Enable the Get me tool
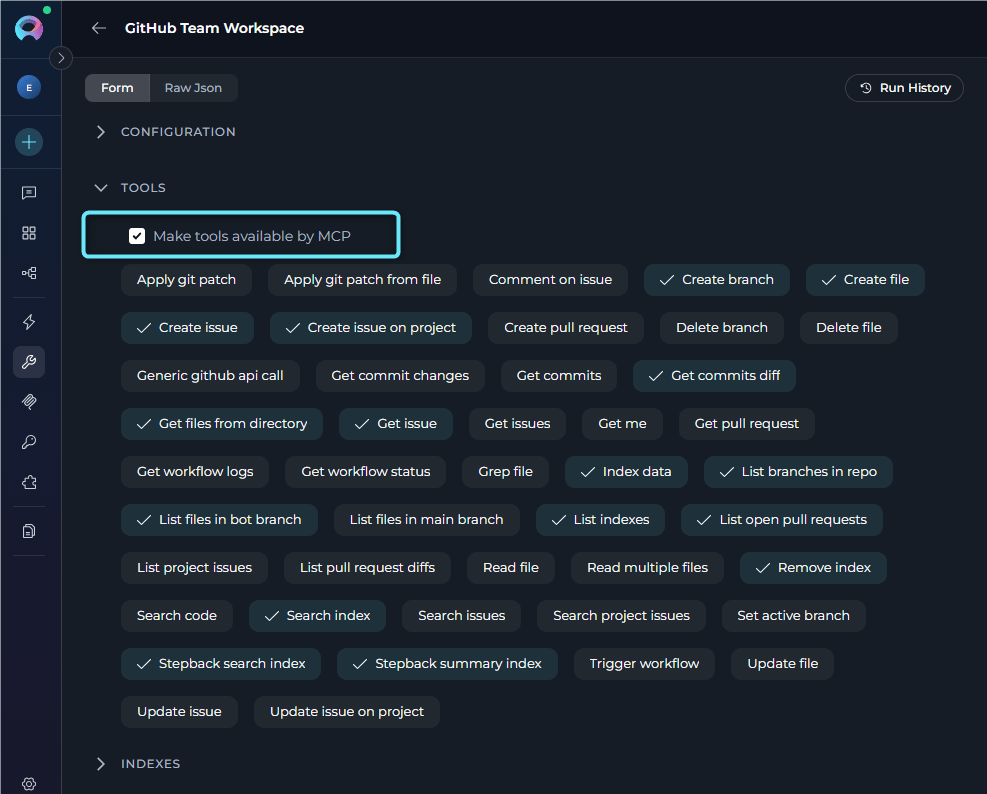This screenshot has width=987, height=794. pyautogui.click(x=622, y=424)
